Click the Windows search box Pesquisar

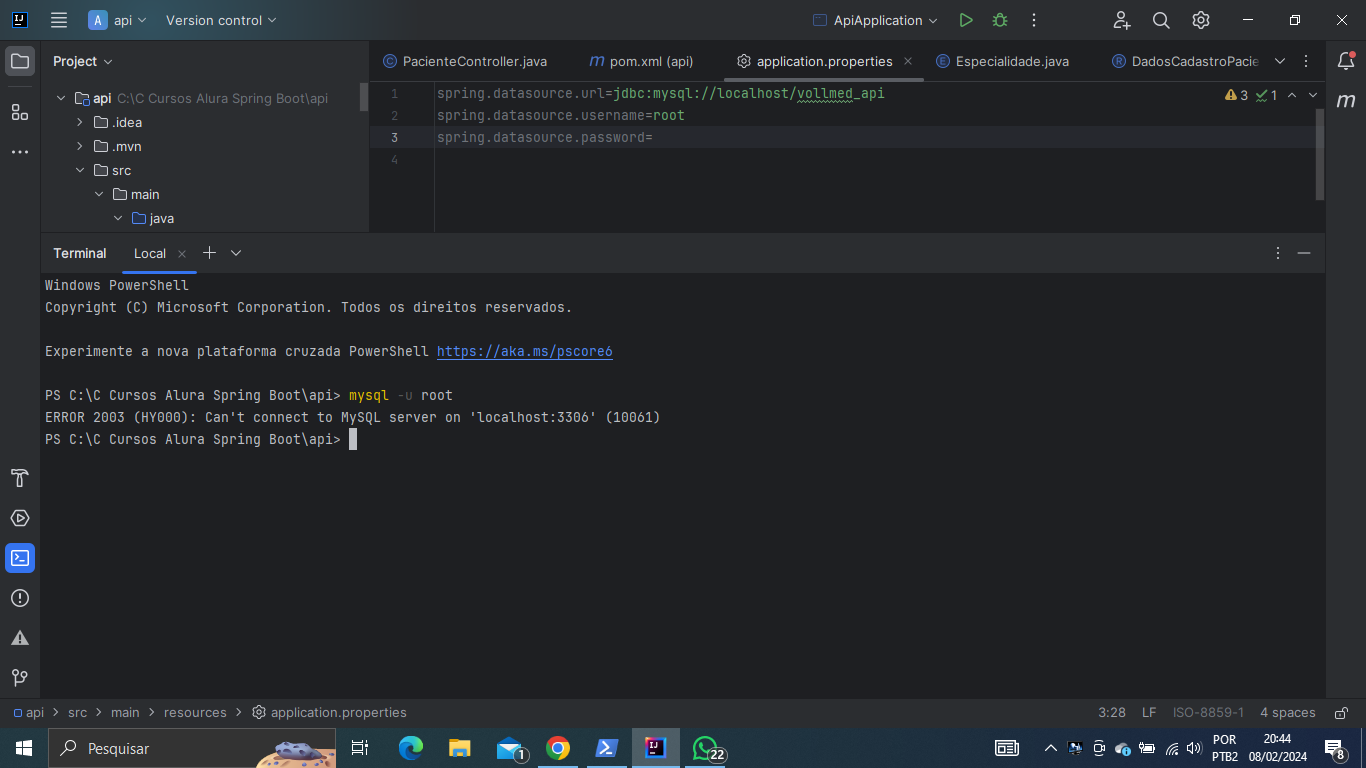(192, 748)
